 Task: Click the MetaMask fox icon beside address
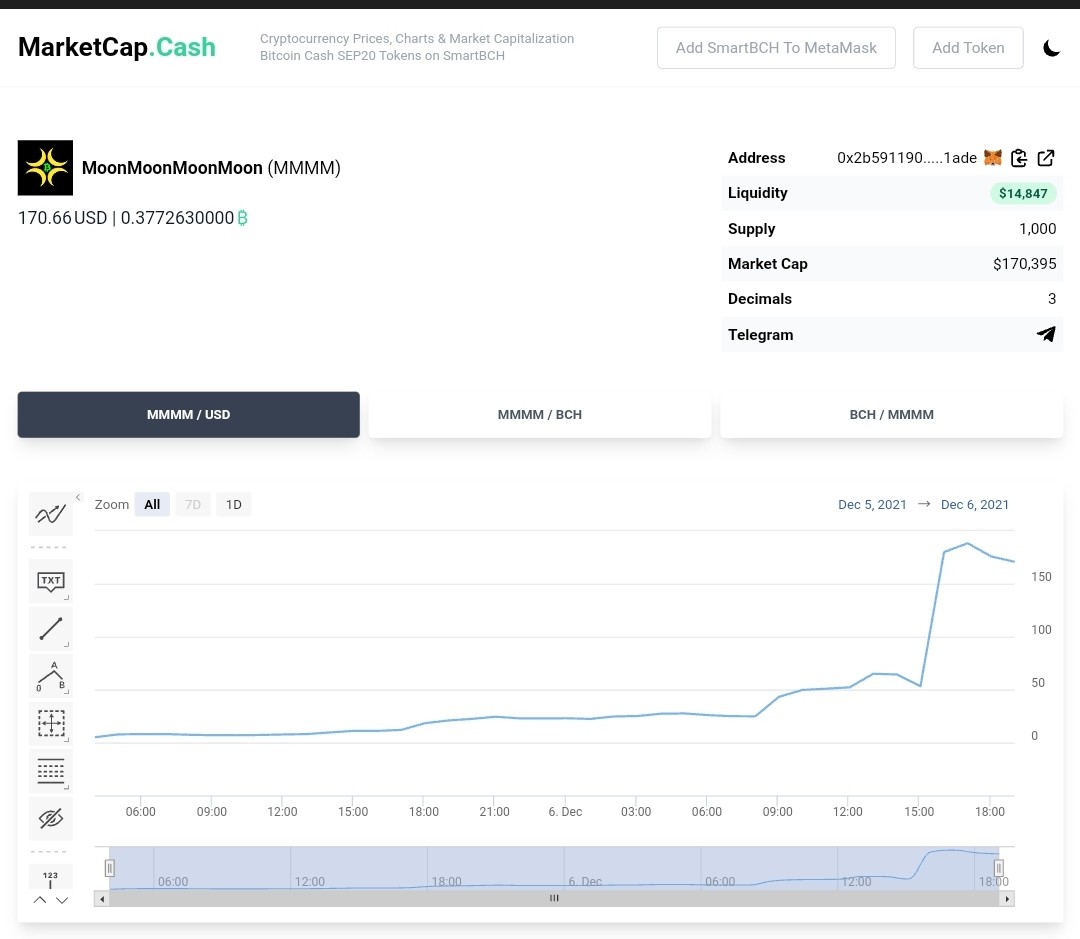click(993, 158)
